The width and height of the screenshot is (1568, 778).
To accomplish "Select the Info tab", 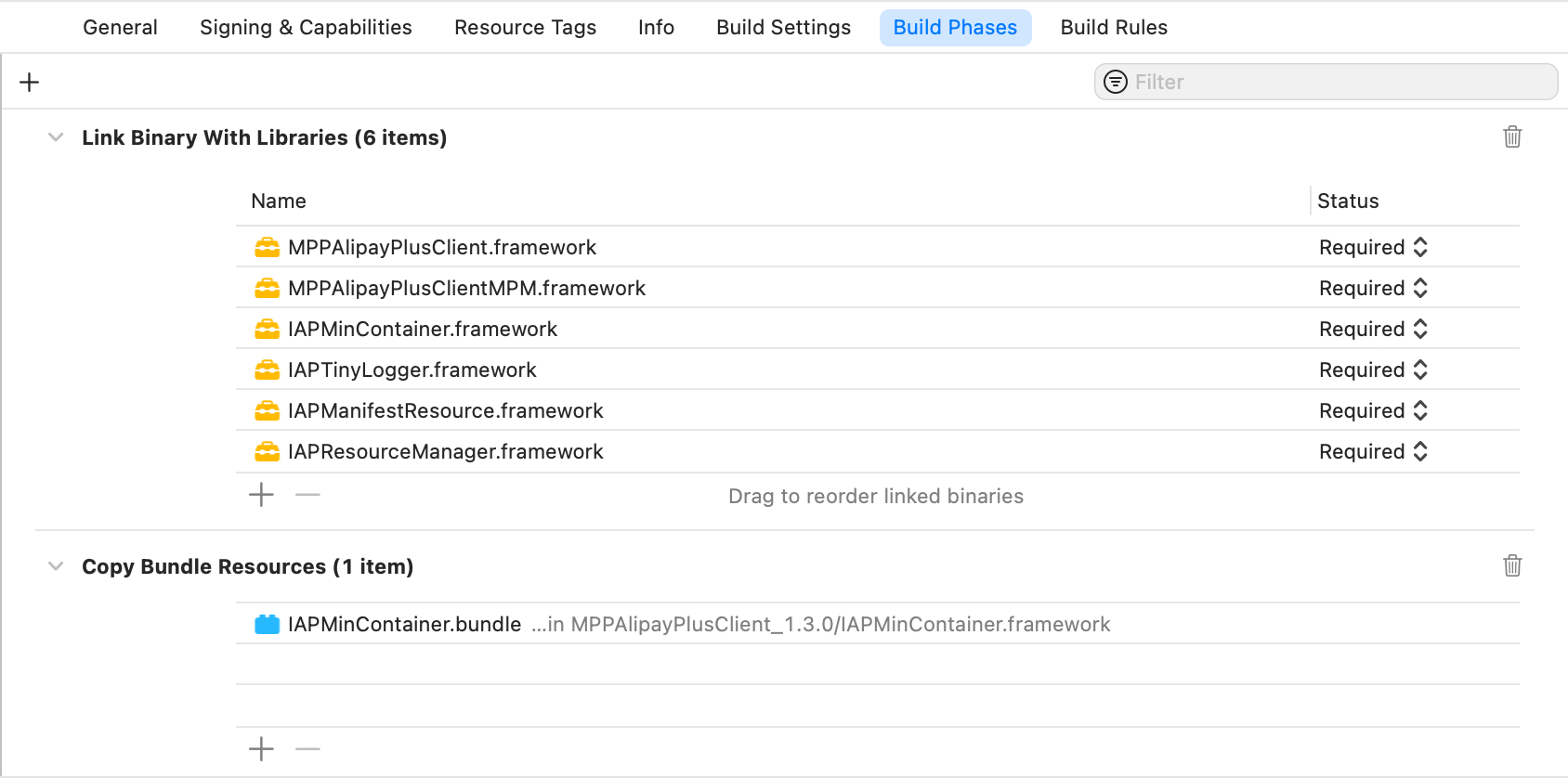I will tap(656, 28).
